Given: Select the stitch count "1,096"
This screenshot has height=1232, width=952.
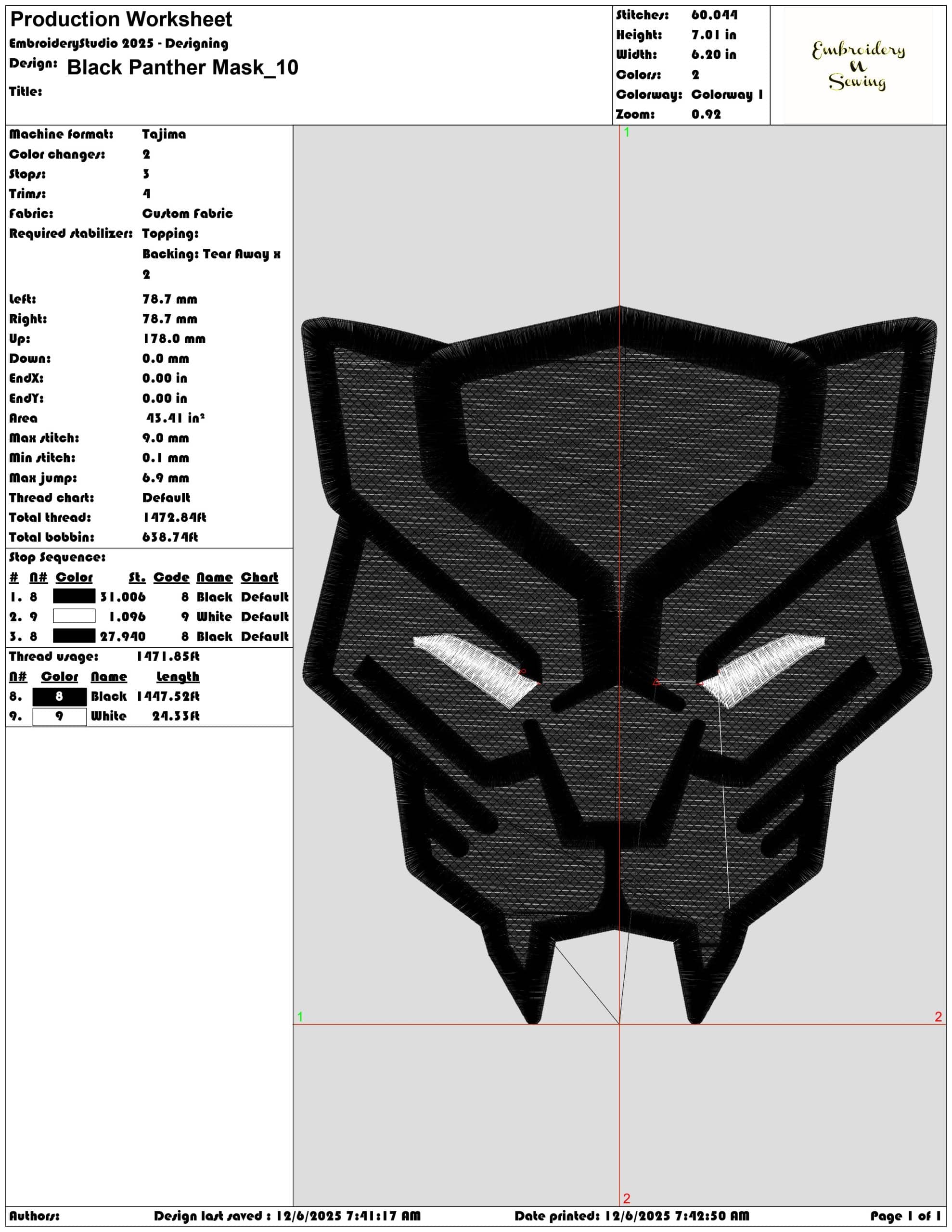Looking at the screenshot, I should click(127, 616).
